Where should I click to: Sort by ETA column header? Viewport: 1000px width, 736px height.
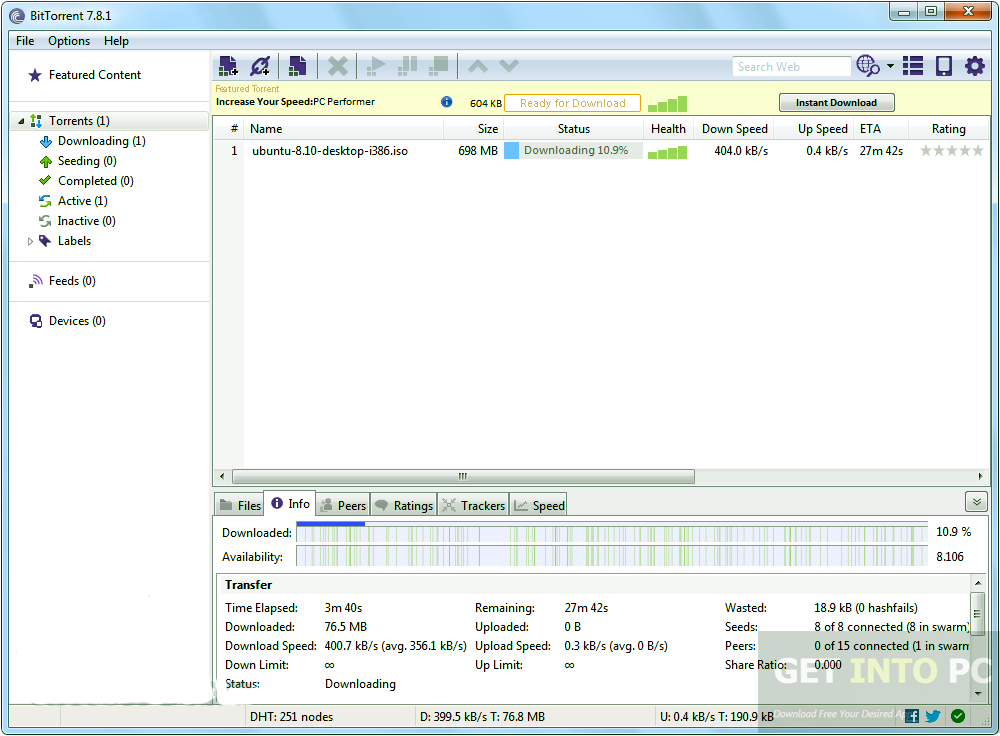[881, 129]
